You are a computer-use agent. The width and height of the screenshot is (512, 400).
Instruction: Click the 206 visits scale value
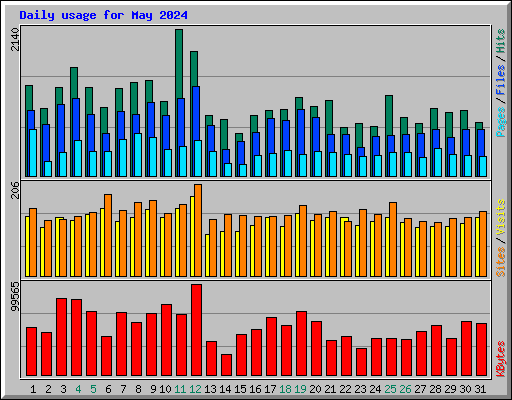(15, 190)
